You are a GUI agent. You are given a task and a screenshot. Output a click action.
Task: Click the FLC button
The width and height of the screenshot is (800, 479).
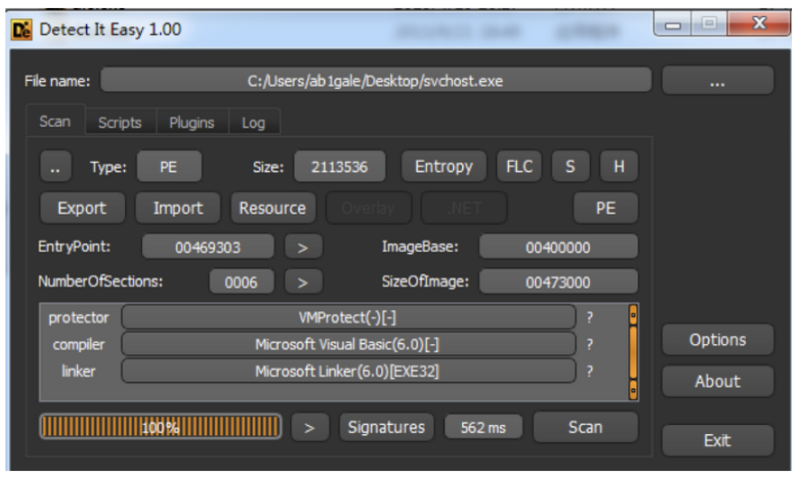tap(519, 166)
